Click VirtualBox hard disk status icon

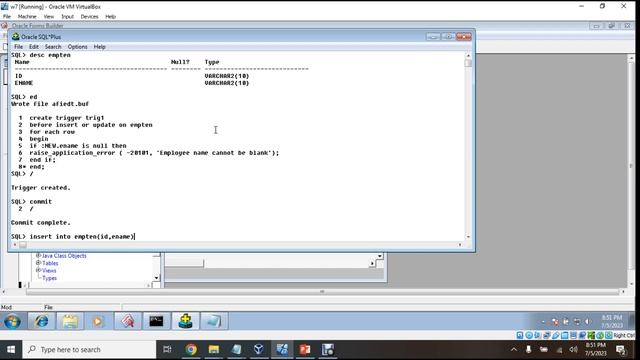(520, 336)
